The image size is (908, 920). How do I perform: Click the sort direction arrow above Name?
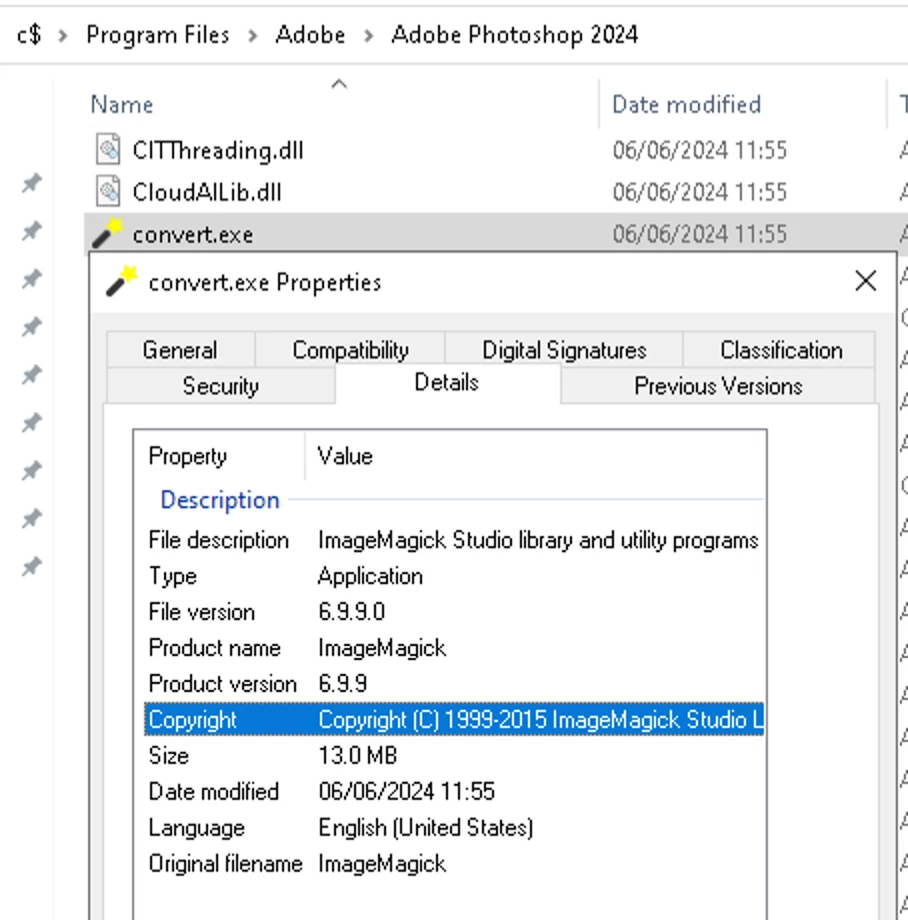click(x=339, y=84)
